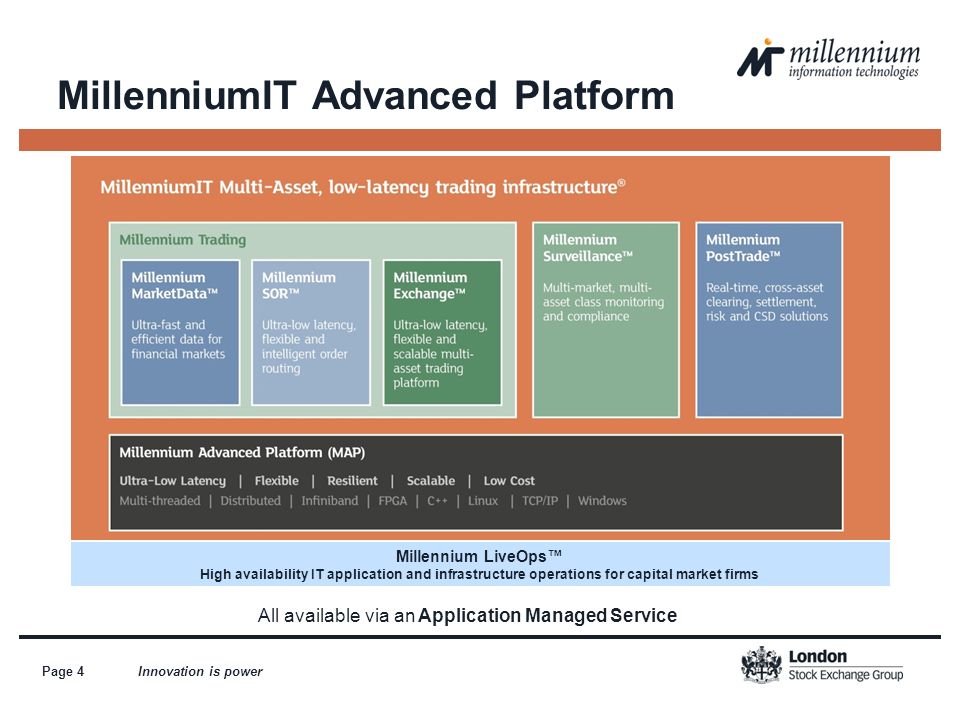Click the Exchange 'multi-asset trading platform' description
The width and height of the screenshot is (960, 720).
(x=440, y=354)
